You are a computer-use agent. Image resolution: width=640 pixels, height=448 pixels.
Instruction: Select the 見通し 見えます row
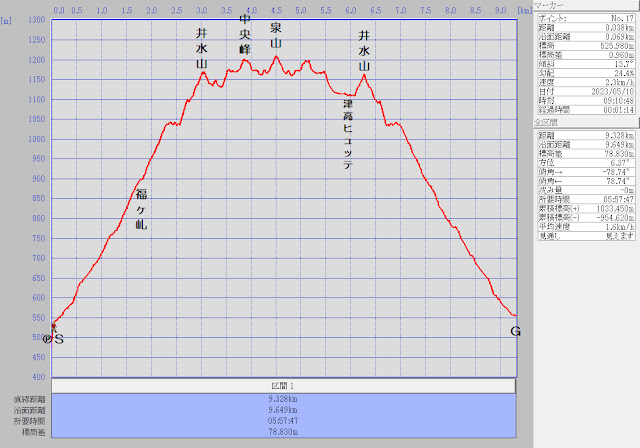586,236
